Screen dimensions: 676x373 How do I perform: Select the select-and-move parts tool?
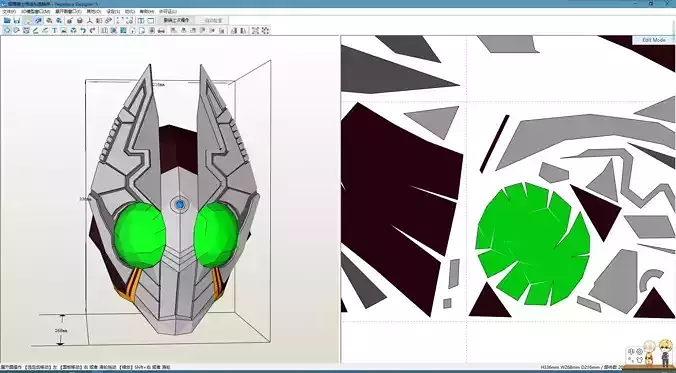tap(7, 30)
